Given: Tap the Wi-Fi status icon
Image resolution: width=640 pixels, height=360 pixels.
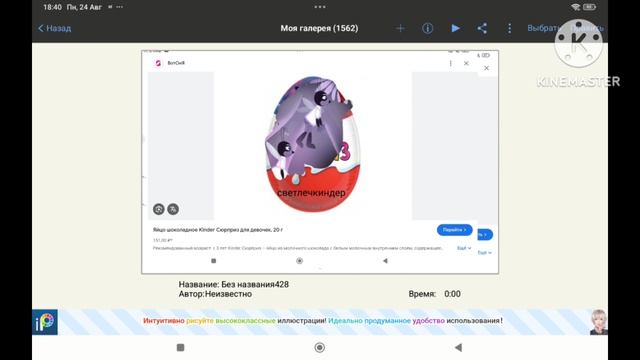Looking at the screenshot, I should 576,7.
